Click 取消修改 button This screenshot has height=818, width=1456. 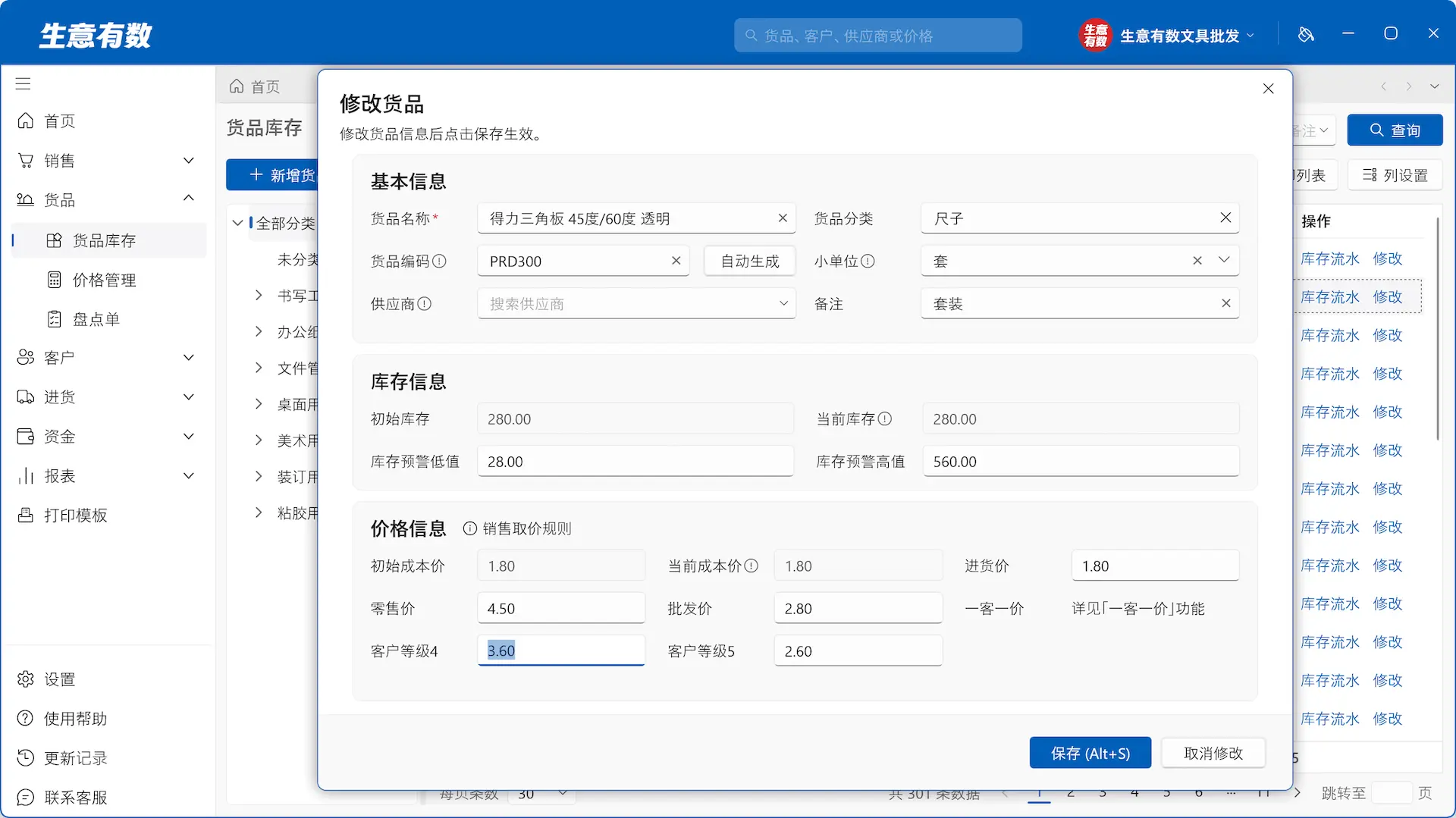coord(1213,753)
